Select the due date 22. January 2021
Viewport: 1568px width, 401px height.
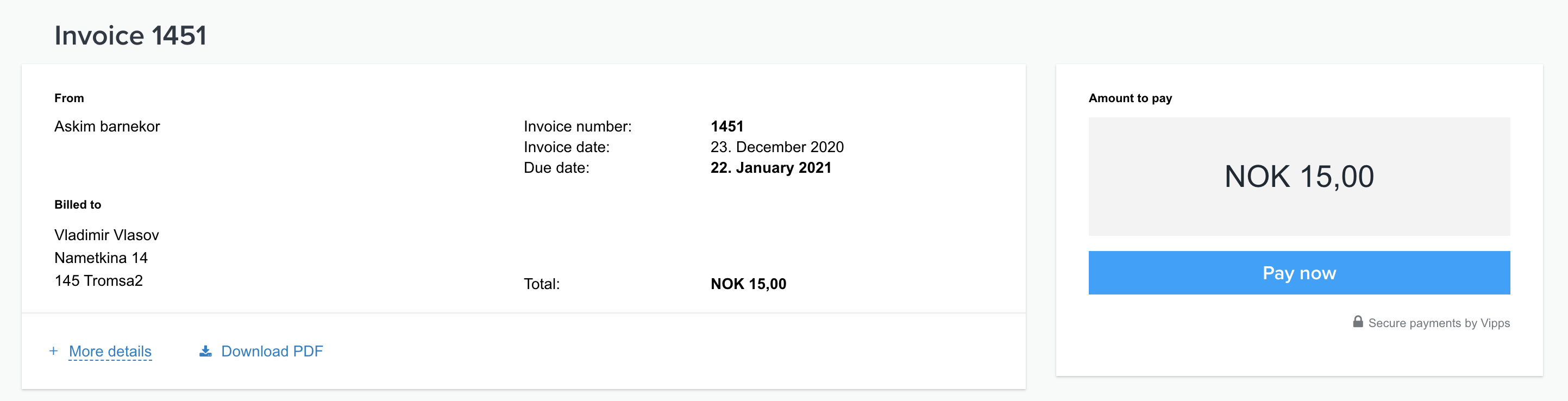click(x=770, y=167)
